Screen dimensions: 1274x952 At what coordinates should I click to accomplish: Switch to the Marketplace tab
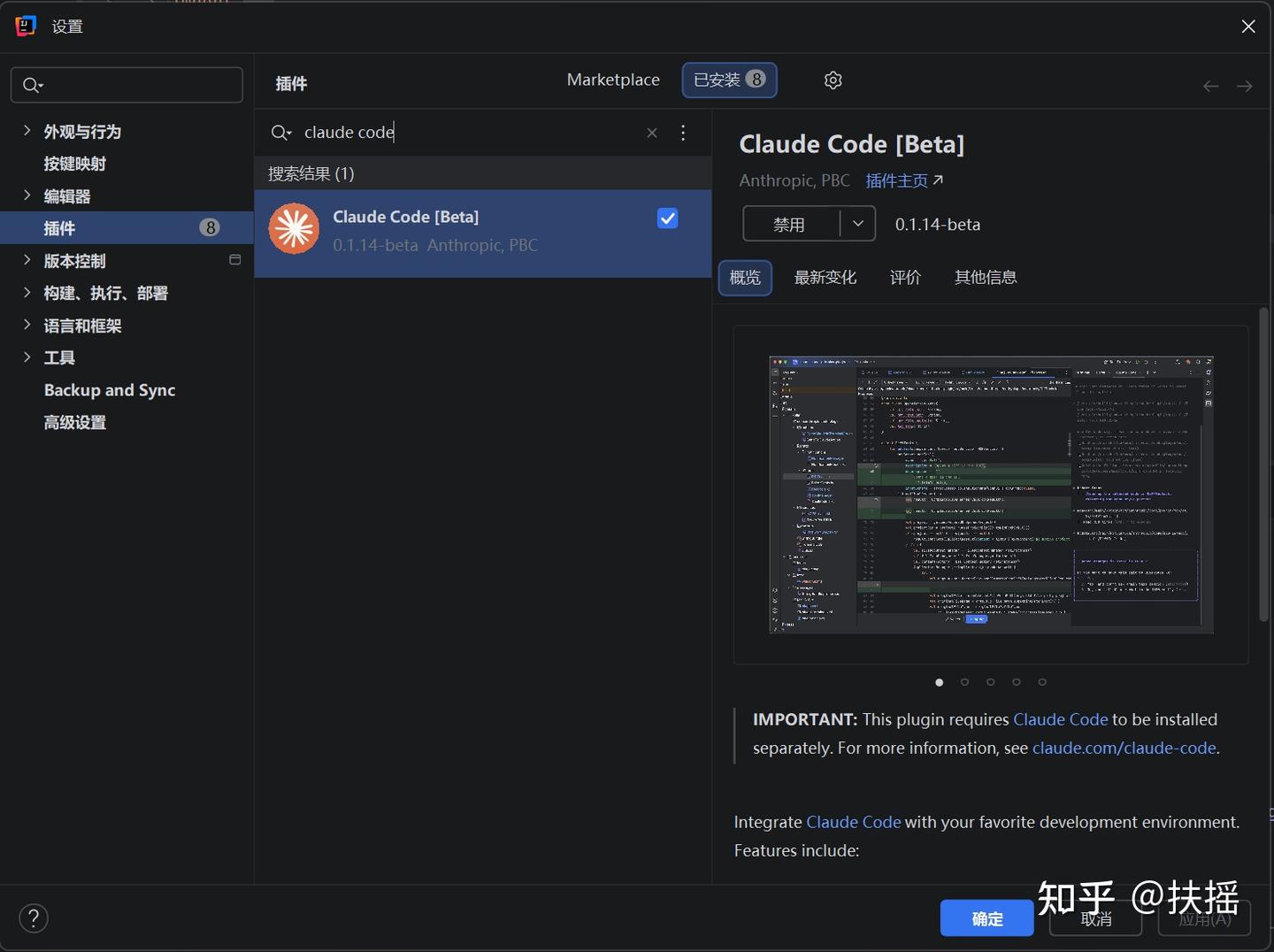pyautogui.click(x=613, y=80)
